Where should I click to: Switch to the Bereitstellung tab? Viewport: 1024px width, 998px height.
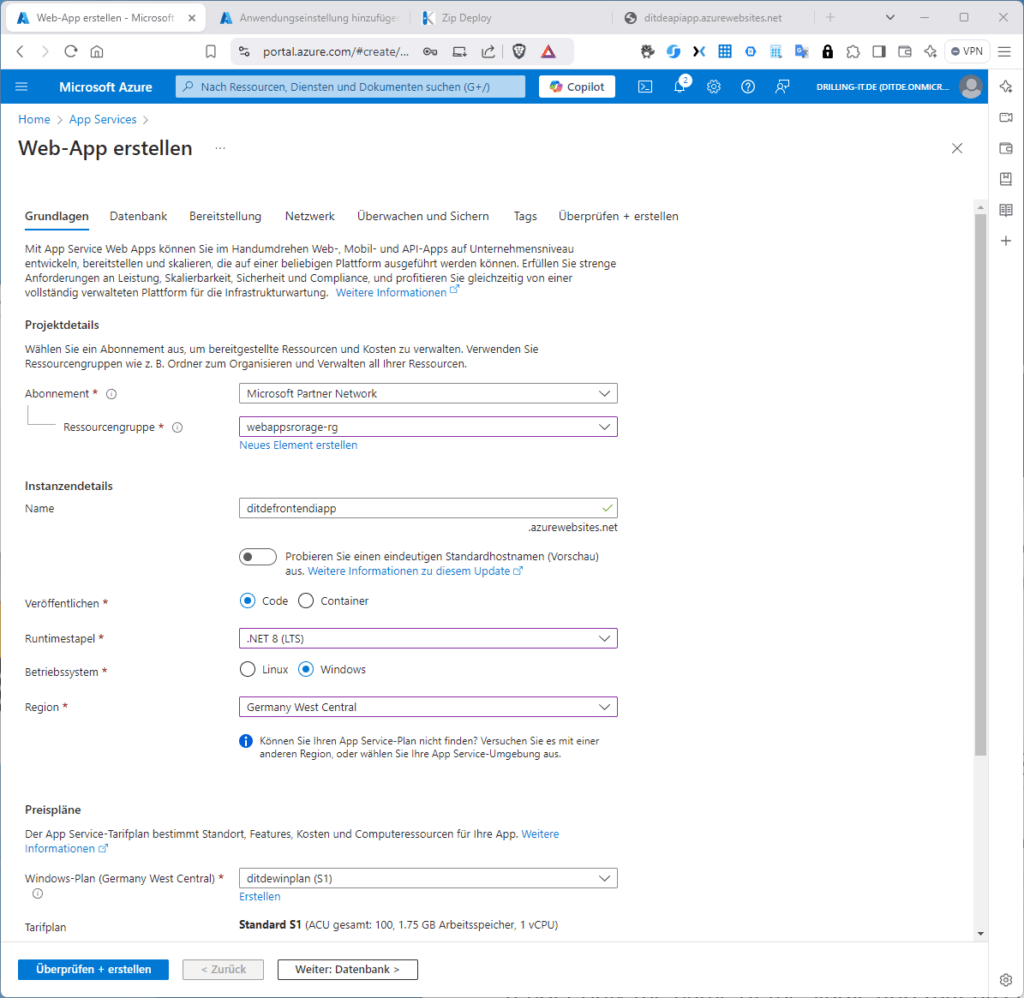[225, 216]
